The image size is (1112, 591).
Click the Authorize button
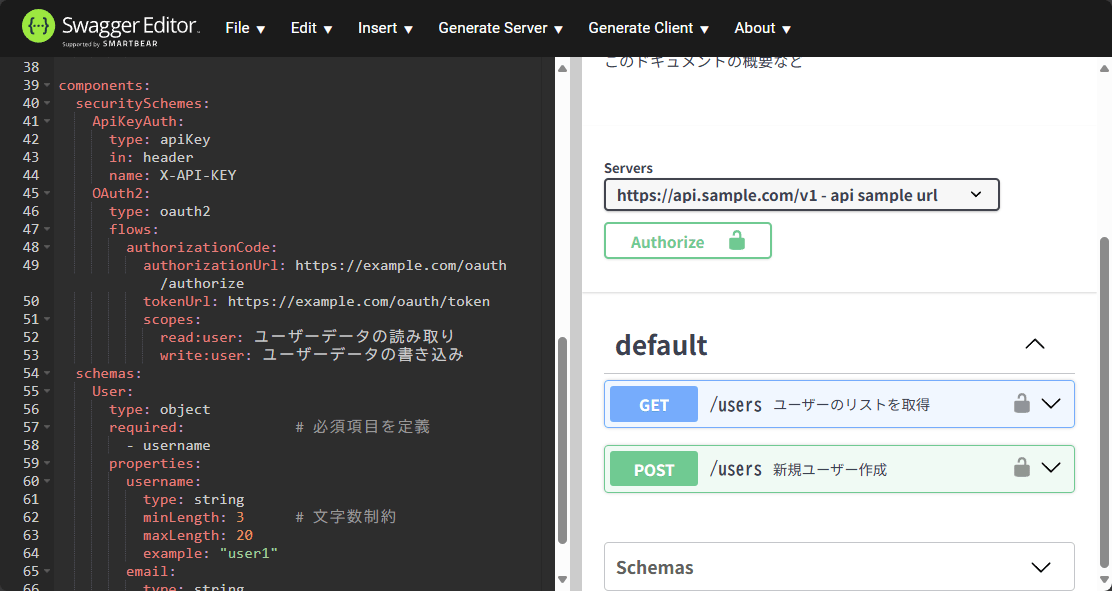[x=688, y=240]
